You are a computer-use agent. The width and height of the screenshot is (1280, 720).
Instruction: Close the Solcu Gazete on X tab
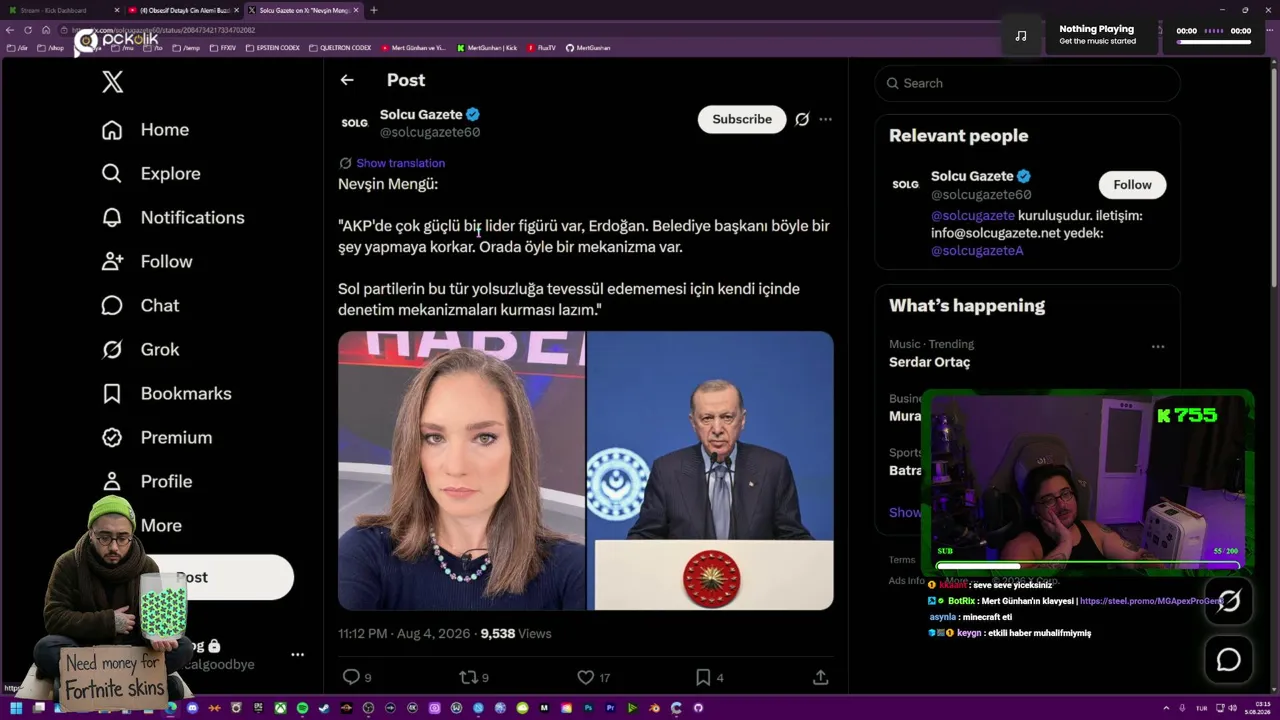tap(356, 10)
